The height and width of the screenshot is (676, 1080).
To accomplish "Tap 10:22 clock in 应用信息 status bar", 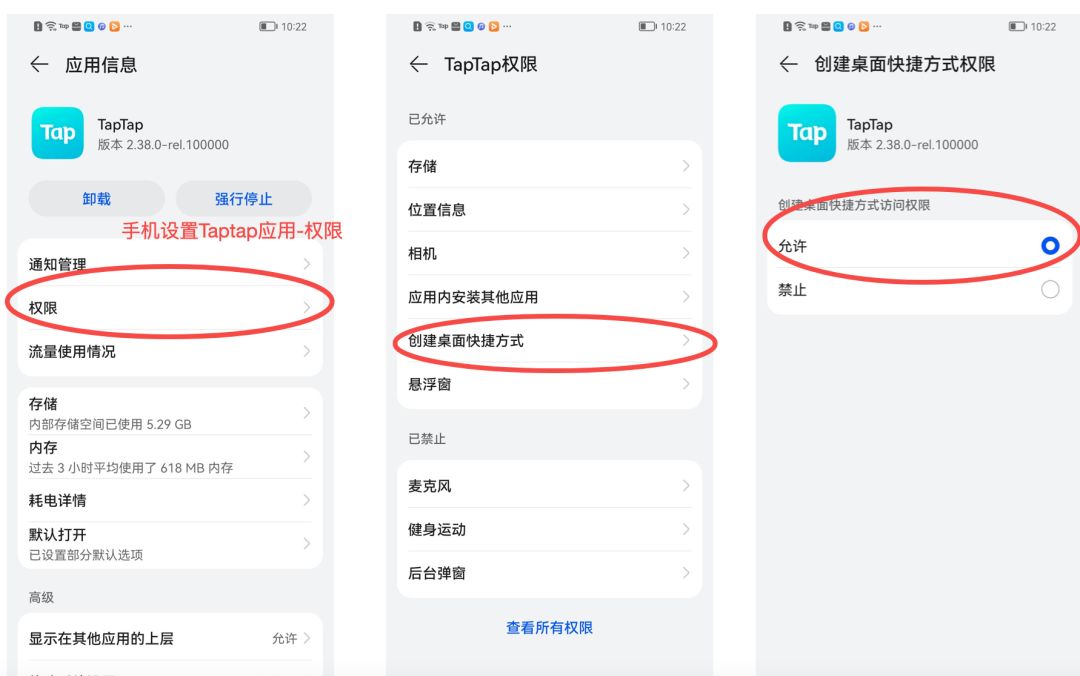I will point(294,27).
